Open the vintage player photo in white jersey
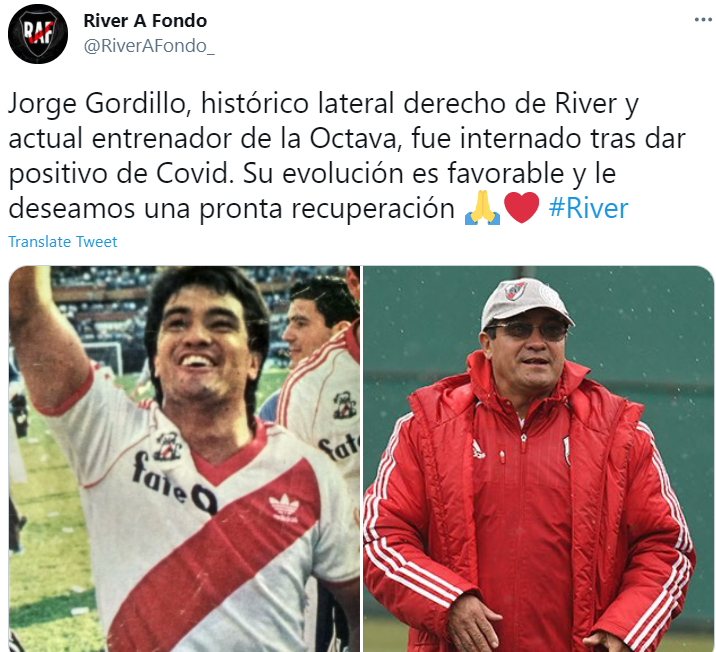 coord(184,458)
